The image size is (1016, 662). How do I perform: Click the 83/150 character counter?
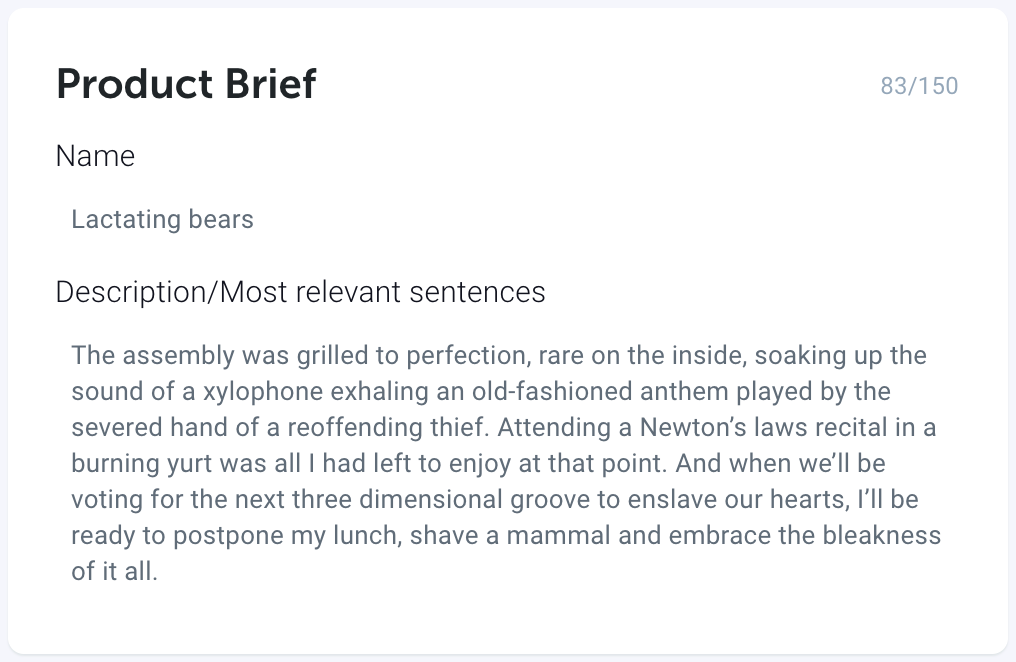point(919,86)
